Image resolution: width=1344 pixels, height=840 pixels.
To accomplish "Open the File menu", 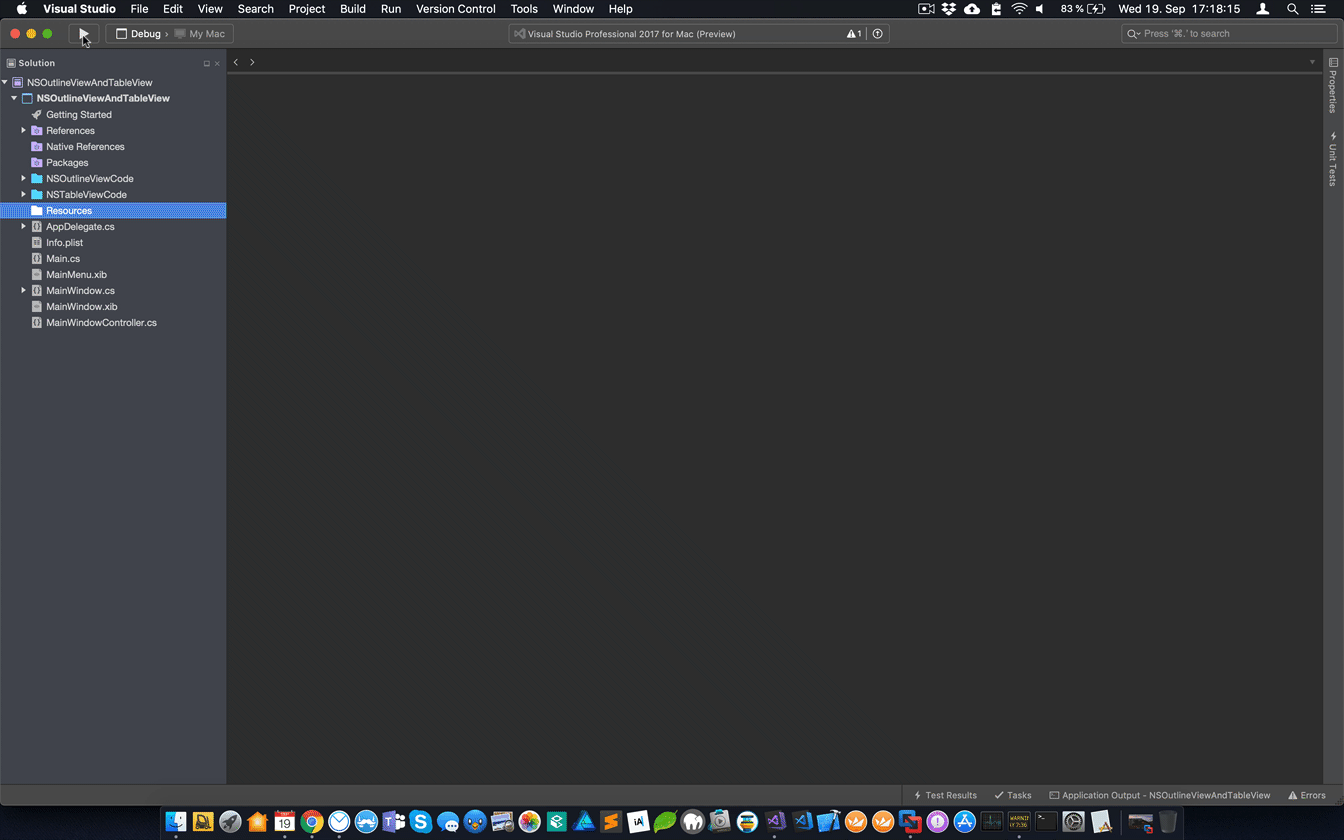I will 139,9.
